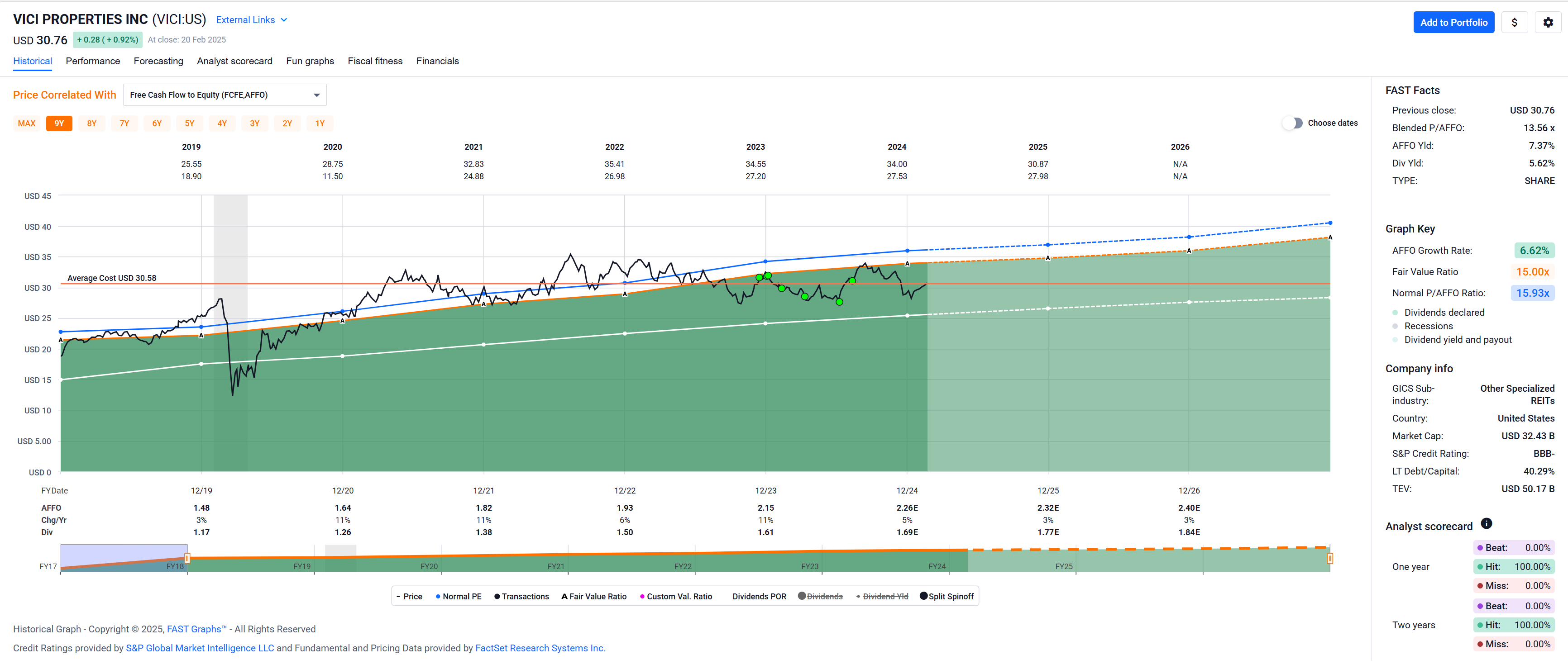
Task: Enable the Dividend Yld legend item
Action: click(882, 597)
